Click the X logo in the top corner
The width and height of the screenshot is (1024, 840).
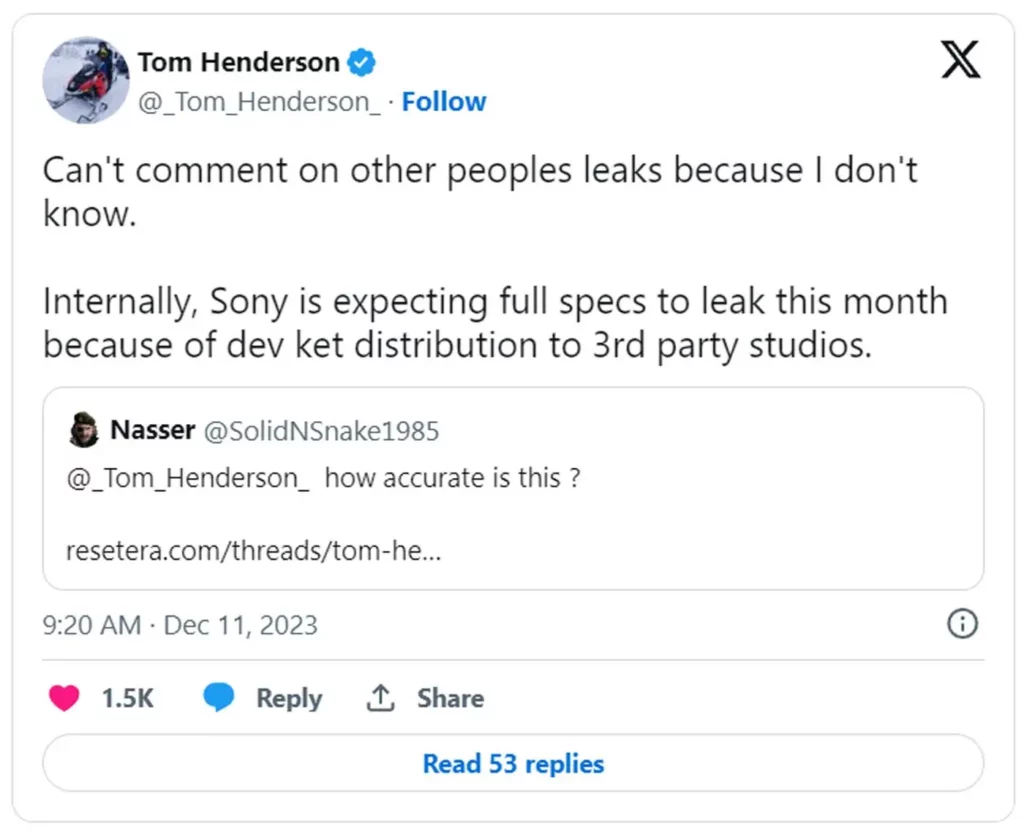[959, 60]
